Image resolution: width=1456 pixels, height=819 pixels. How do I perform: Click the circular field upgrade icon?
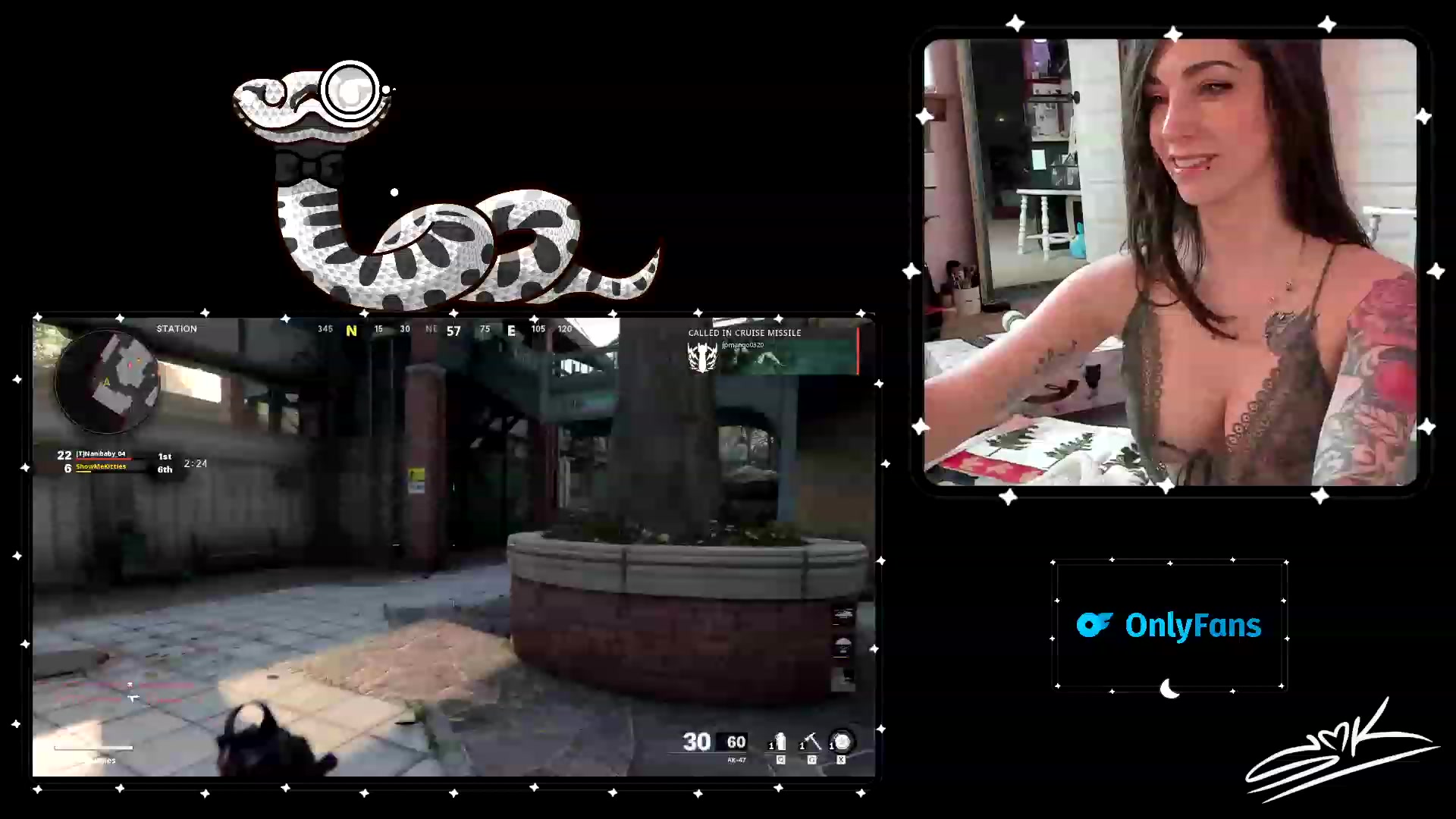(842, 741)
